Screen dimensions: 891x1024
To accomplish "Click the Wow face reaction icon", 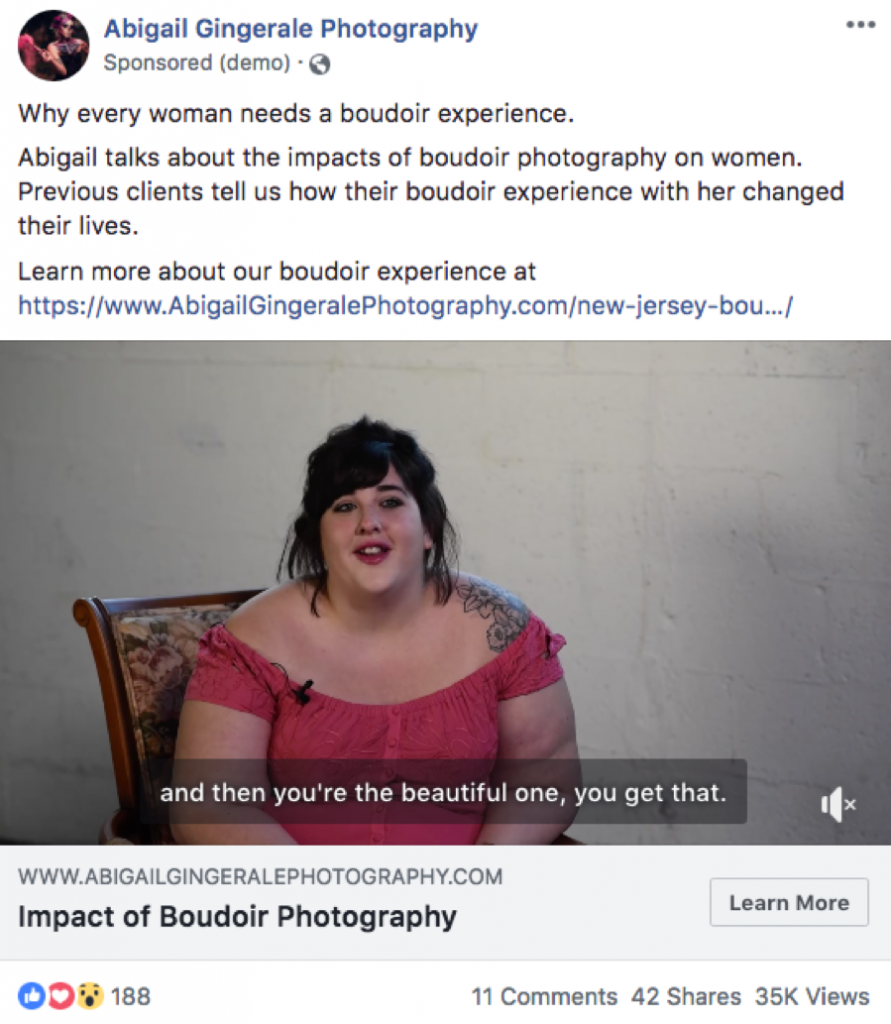I will point(89,996).
